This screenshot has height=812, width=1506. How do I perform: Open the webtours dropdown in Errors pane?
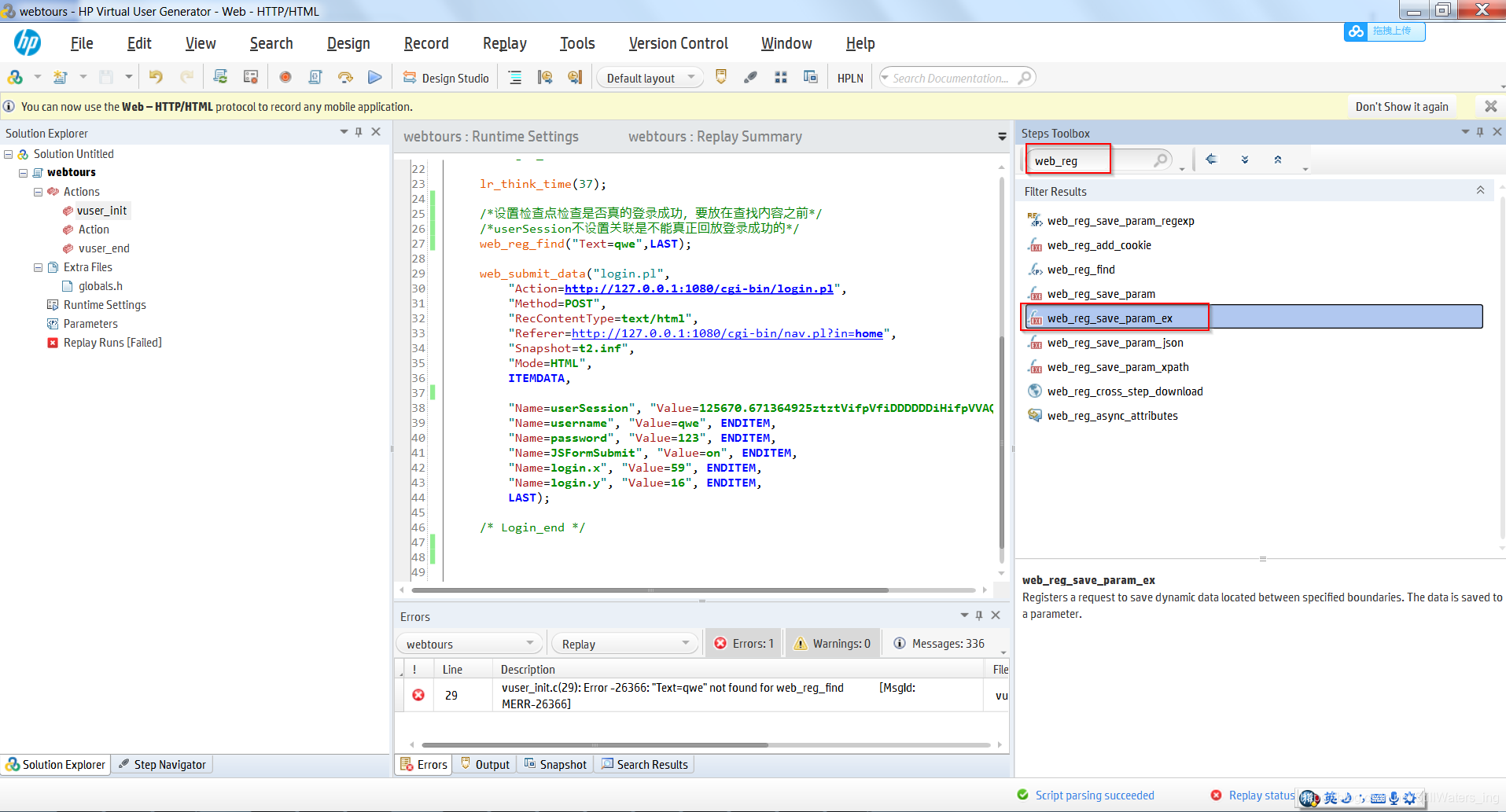pos(469,644)
